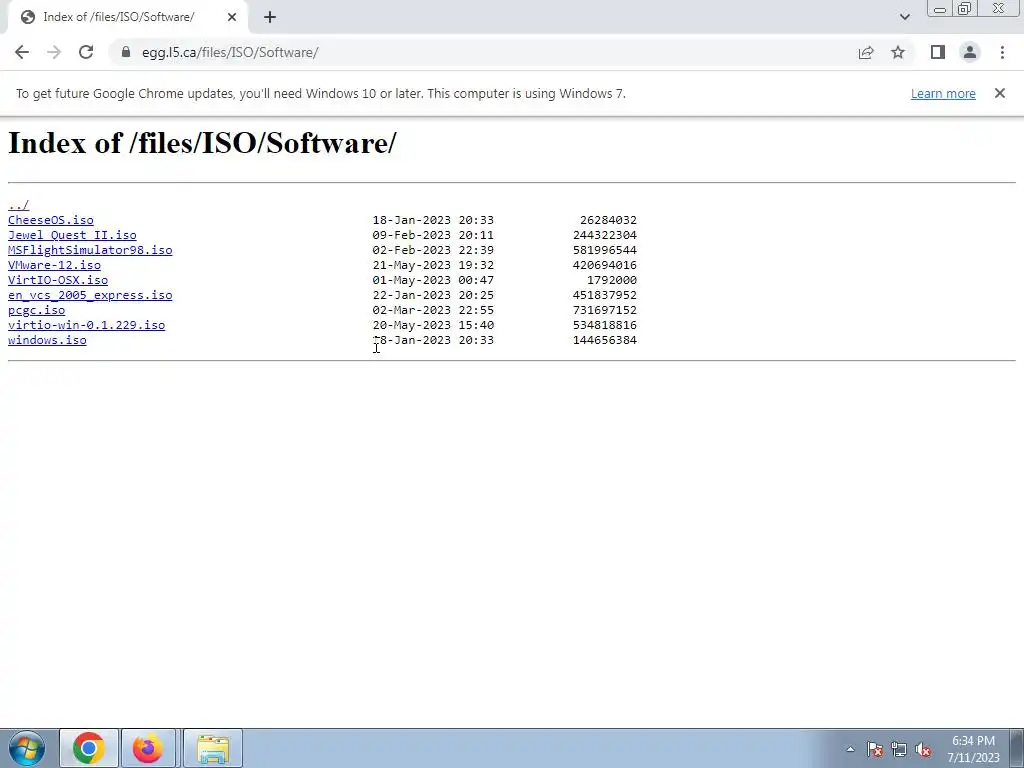The width and height of the screenshot is (1024, 768).
Task: Reload the current page
Action: (86, 52)
